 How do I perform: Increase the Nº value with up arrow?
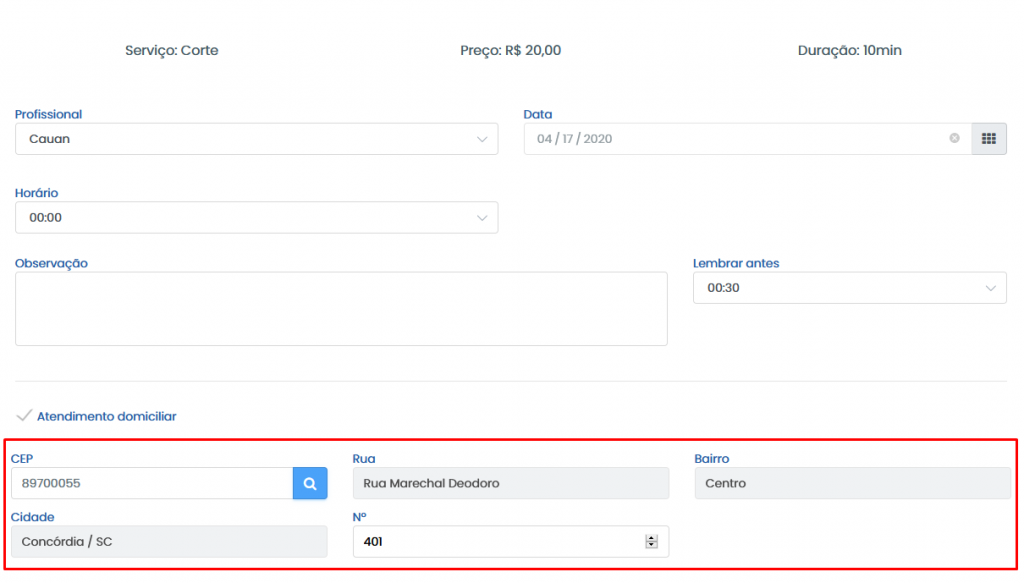(651, 538)
